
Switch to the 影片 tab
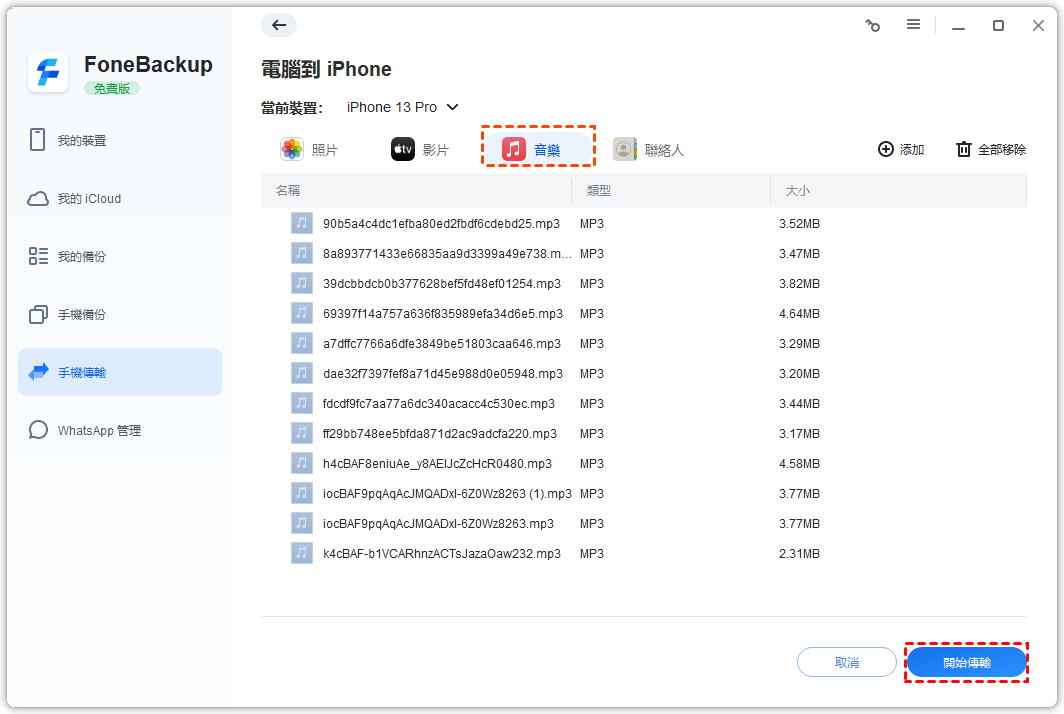419,149
